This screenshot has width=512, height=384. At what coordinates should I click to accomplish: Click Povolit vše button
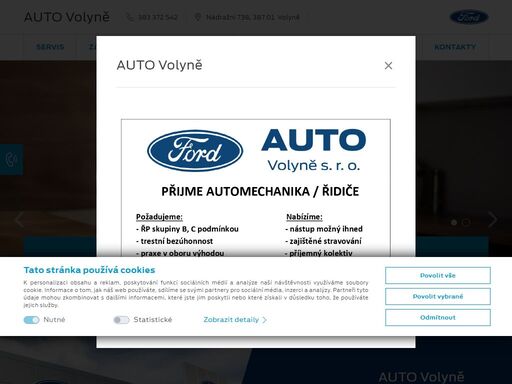[438, 275]
